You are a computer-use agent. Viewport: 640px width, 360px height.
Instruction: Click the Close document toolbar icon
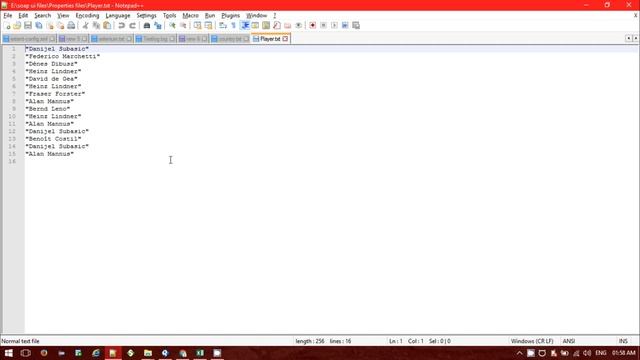pyautogui.click(x=50, y=25)
